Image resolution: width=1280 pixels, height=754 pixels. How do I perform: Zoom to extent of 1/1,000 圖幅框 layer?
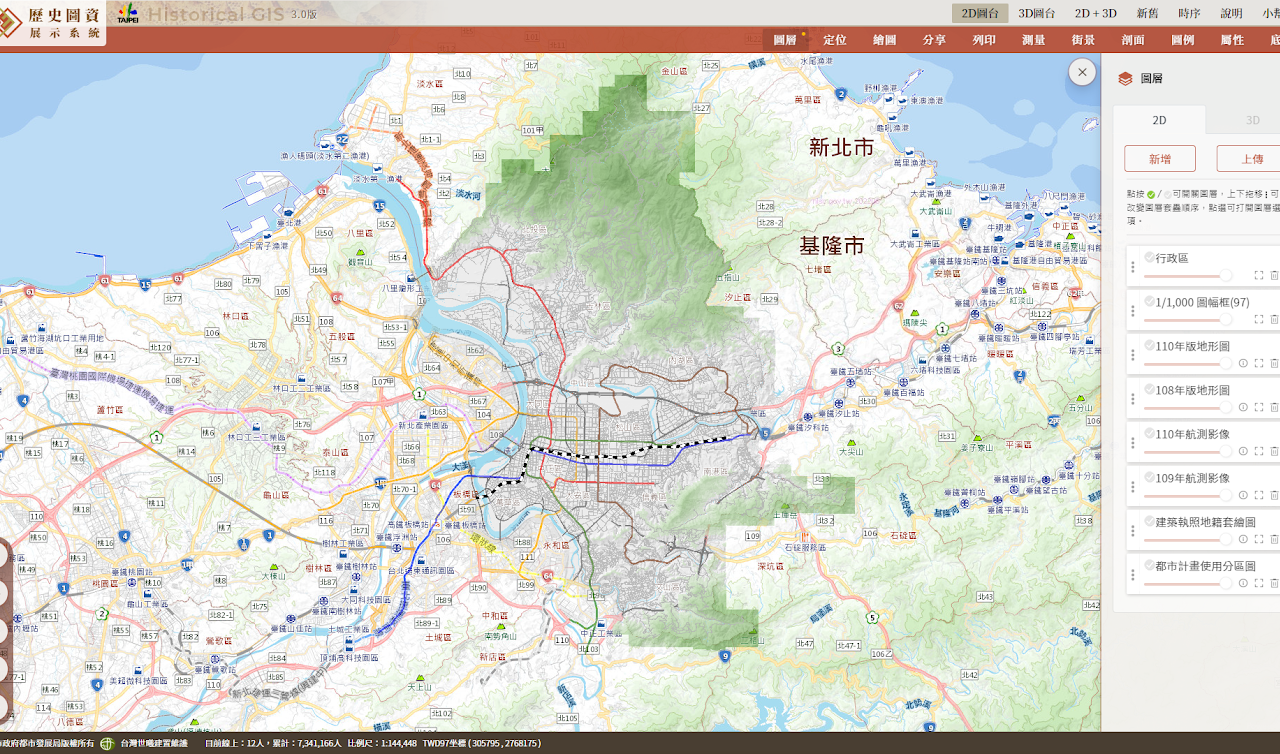point(1259,319)
